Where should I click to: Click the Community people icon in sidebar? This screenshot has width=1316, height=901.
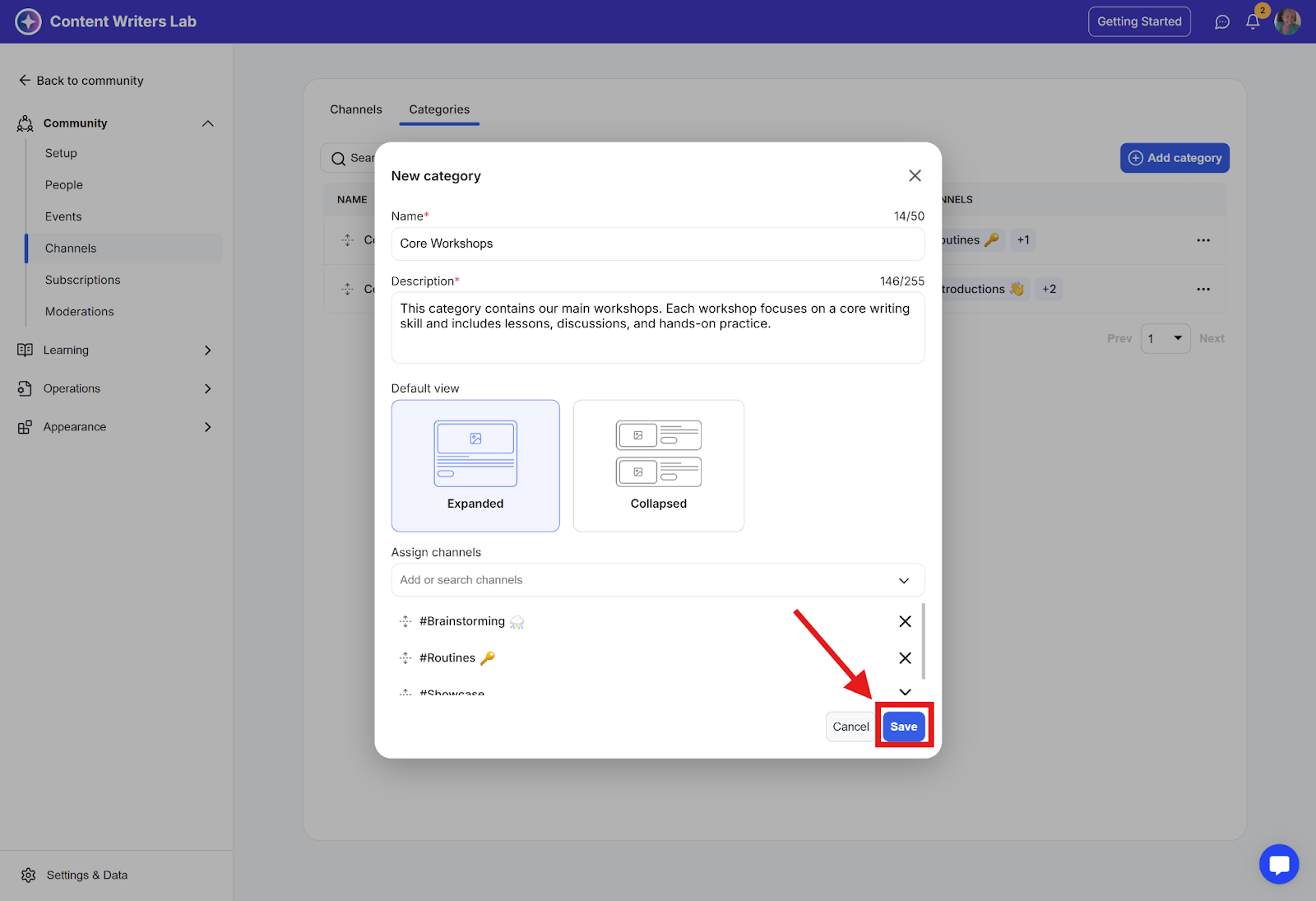(25, 123)
